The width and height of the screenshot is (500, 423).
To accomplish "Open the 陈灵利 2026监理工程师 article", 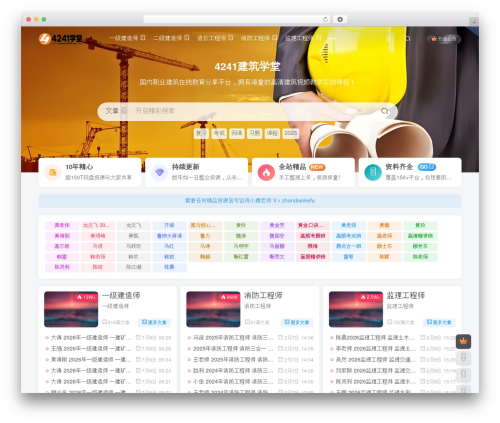I will pos(376,382).
